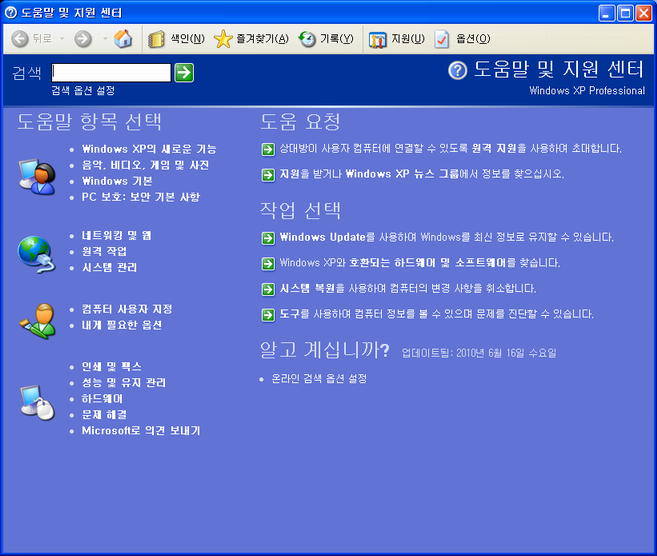Open 호환되는 하드웨어 및 소프트웨어 link
Viewport: 657px width, 556px height.
[x=420, y=263]
